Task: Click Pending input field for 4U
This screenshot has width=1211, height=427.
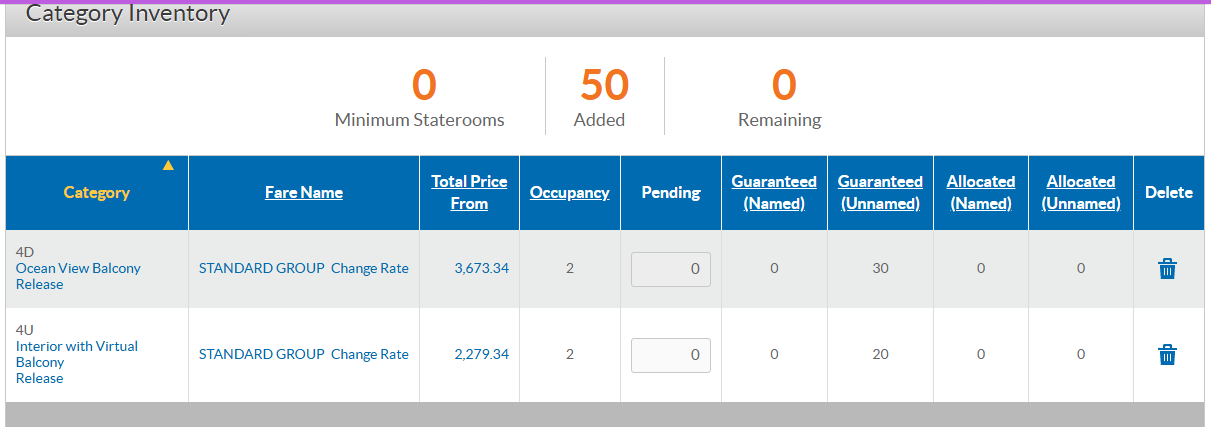Action: [x=671, y=354]
